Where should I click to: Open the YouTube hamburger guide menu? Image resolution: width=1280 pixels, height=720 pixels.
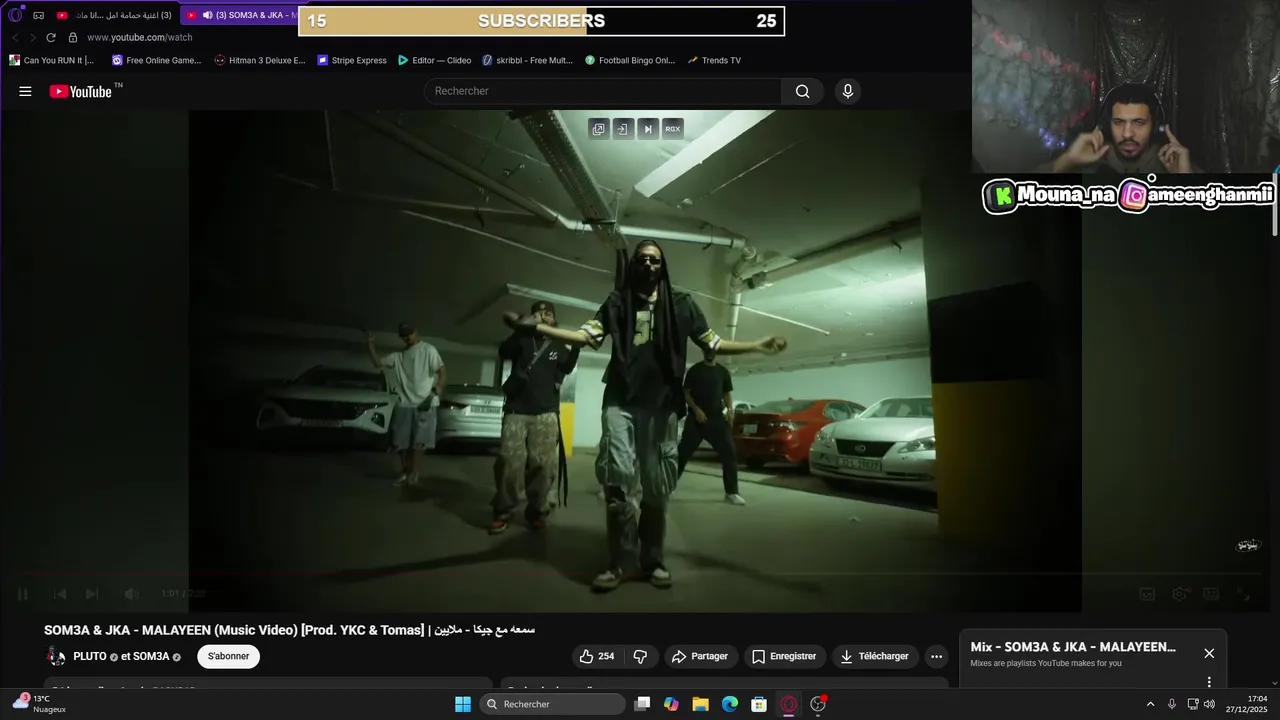click(x=25, y=91)
